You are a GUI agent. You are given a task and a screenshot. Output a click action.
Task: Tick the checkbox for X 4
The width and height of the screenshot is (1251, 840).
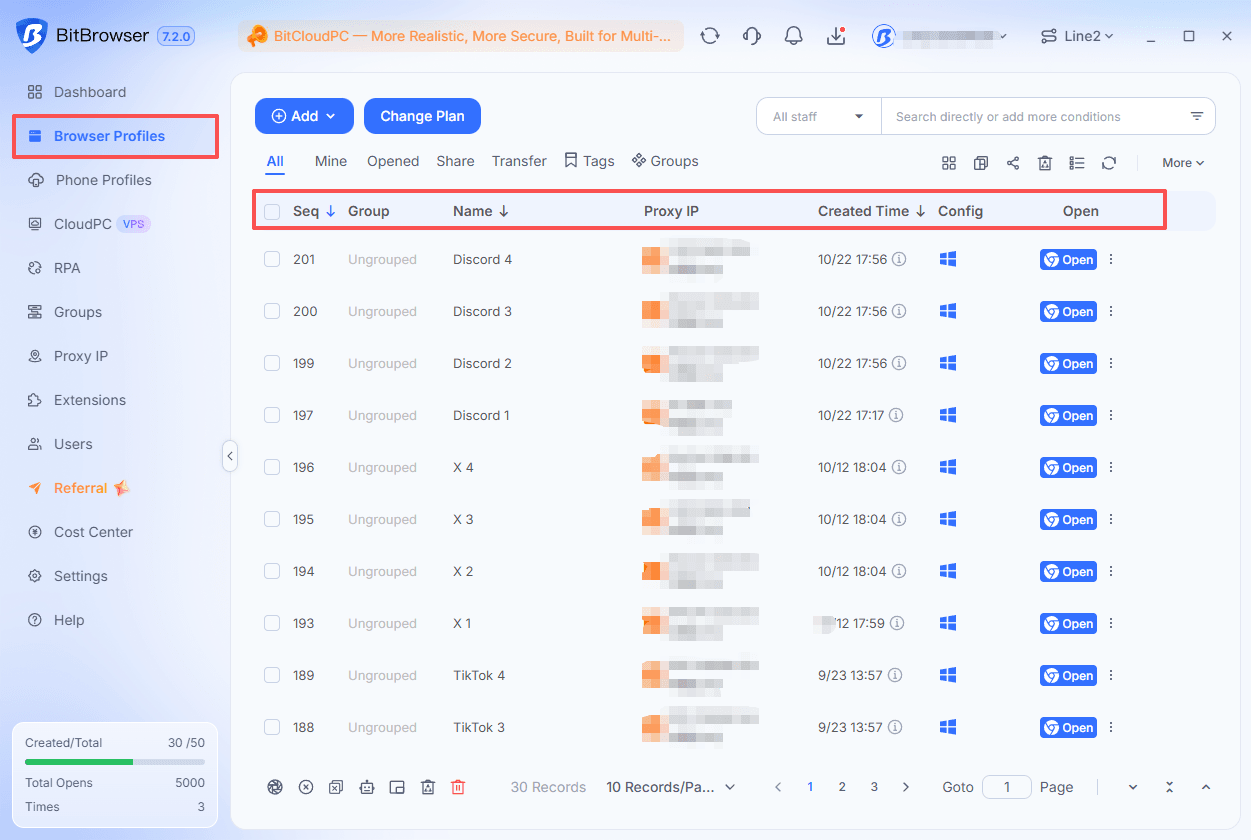(x=272, y=467)
